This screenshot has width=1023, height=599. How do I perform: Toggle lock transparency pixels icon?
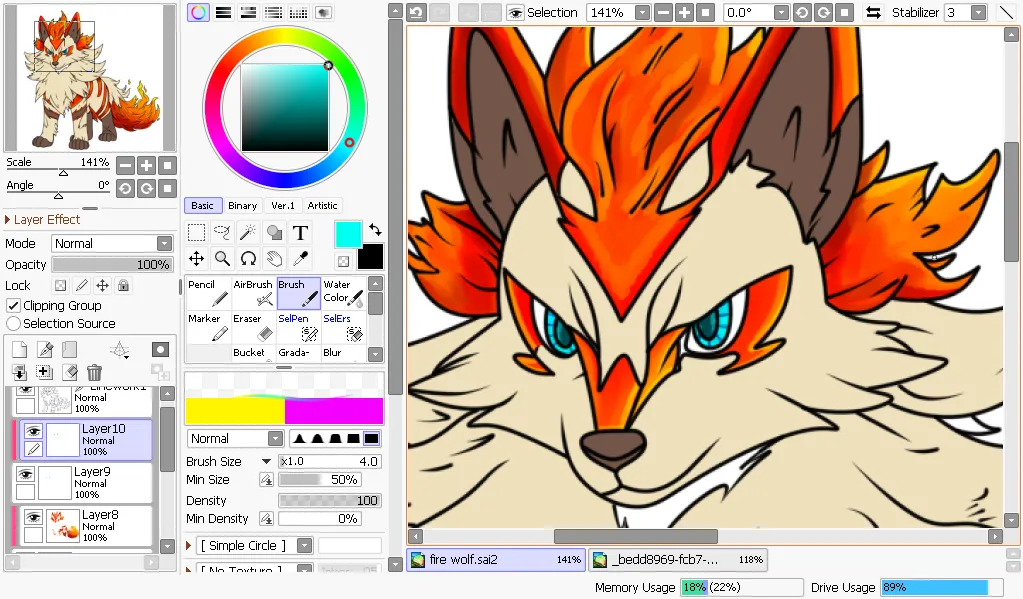[60, 285]
